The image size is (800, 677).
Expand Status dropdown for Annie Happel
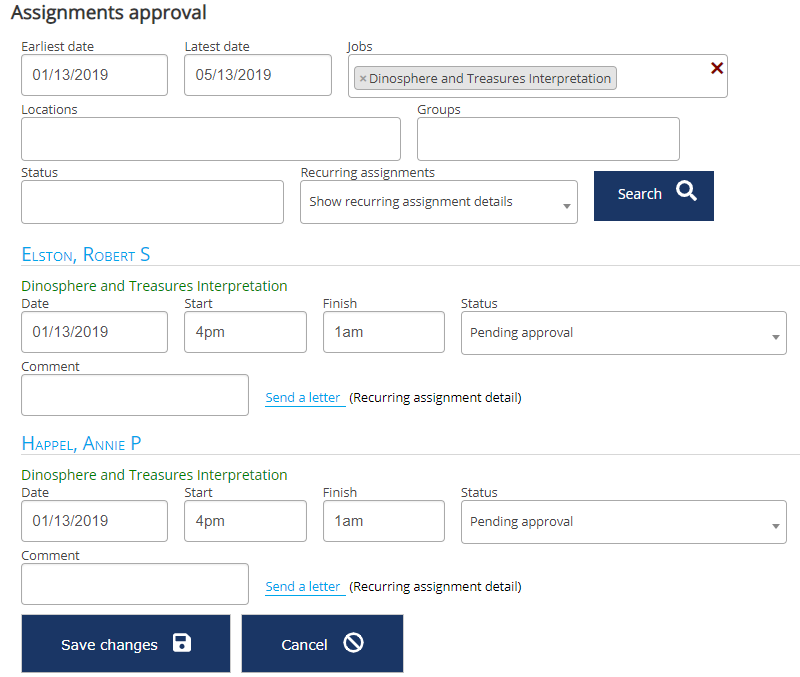(623, 522)
